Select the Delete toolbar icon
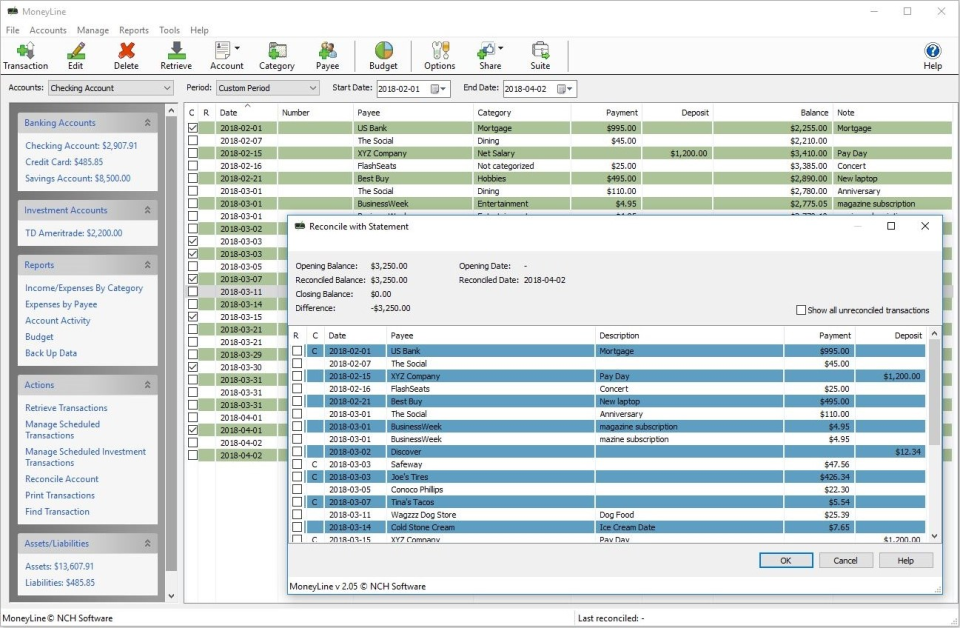 pyautogui.click(x=126, y=54)
